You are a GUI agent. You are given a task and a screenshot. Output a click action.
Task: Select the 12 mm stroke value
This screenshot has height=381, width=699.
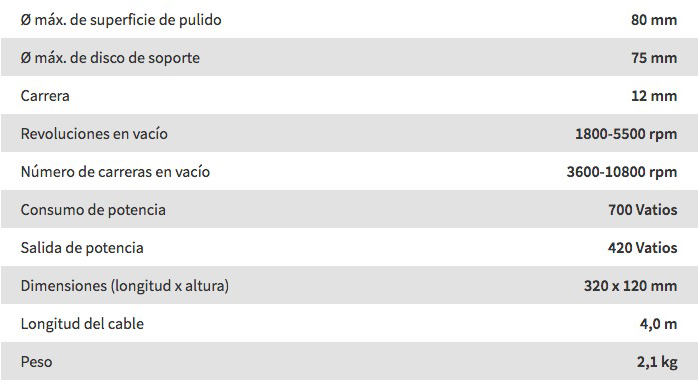click(654, 96)
